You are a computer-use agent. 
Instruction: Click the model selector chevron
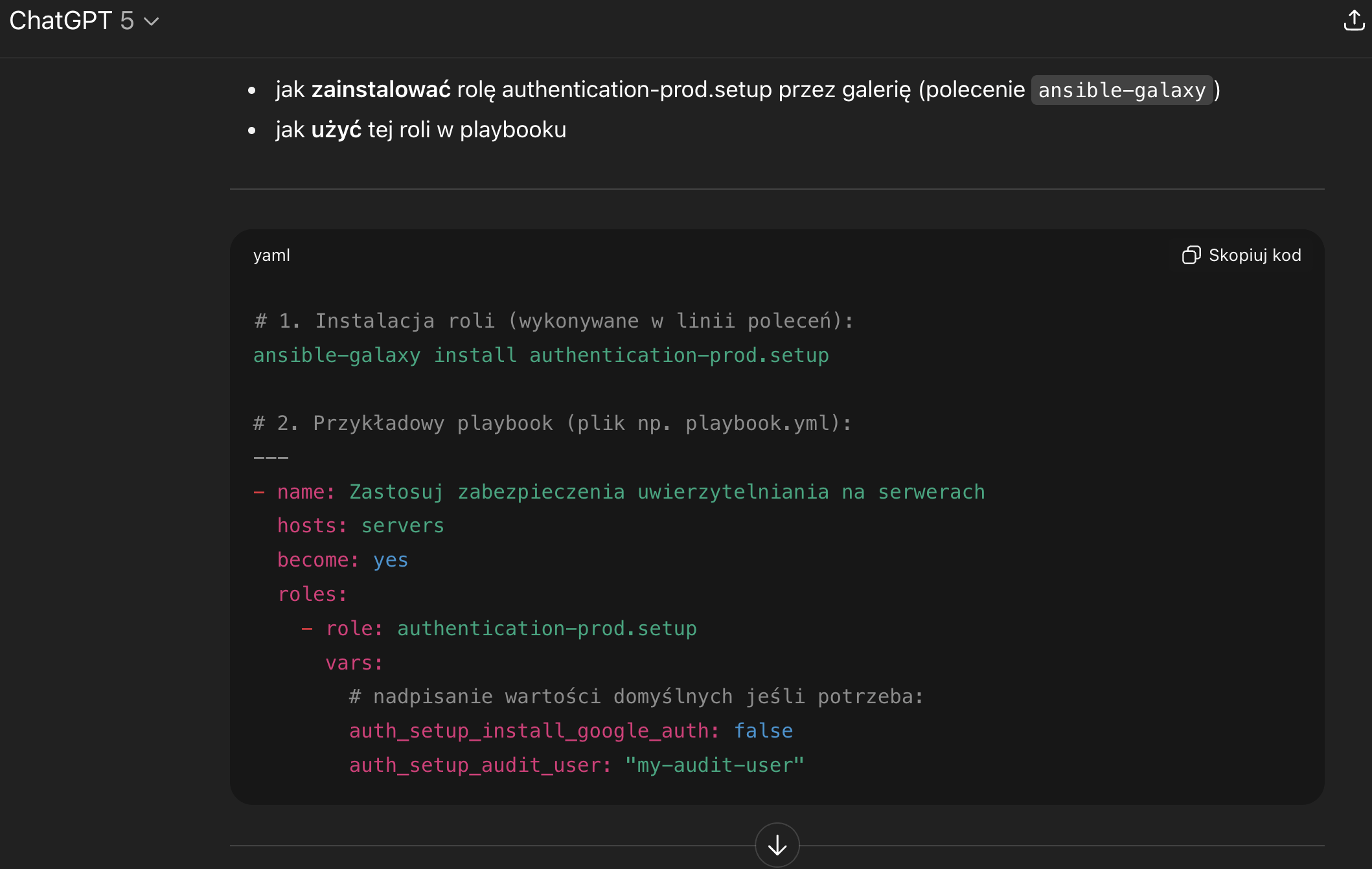pyautogui.click(x=152, y=21)
